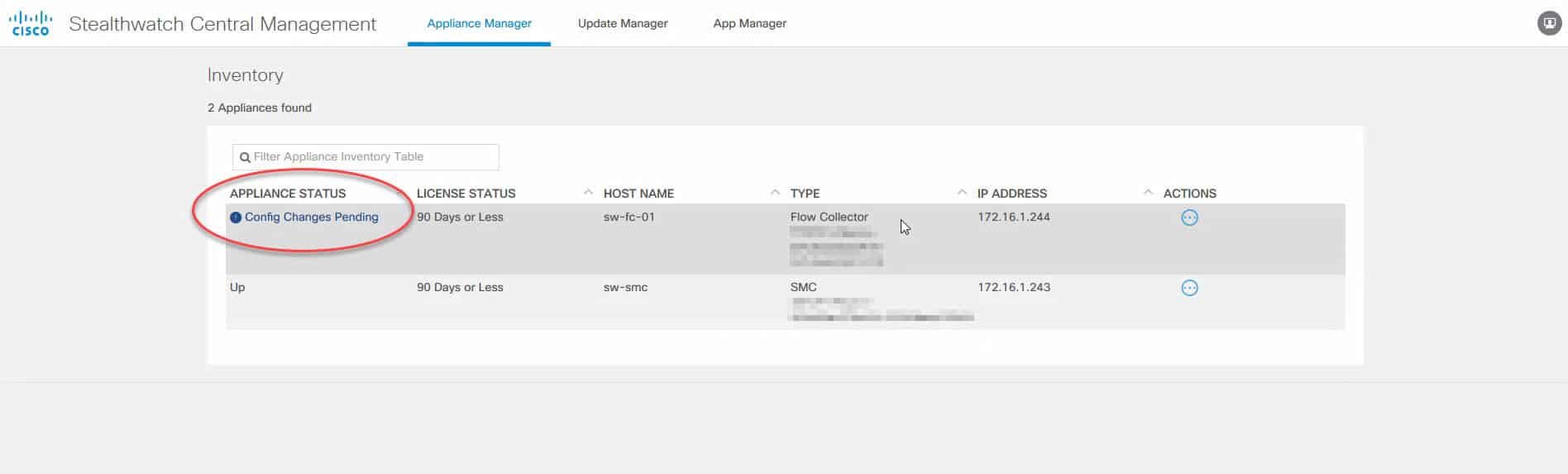This screenshot has height=474, width=1568.
Task: Open the Config Changes Pending status link
Action: click(x=311, y=217)
